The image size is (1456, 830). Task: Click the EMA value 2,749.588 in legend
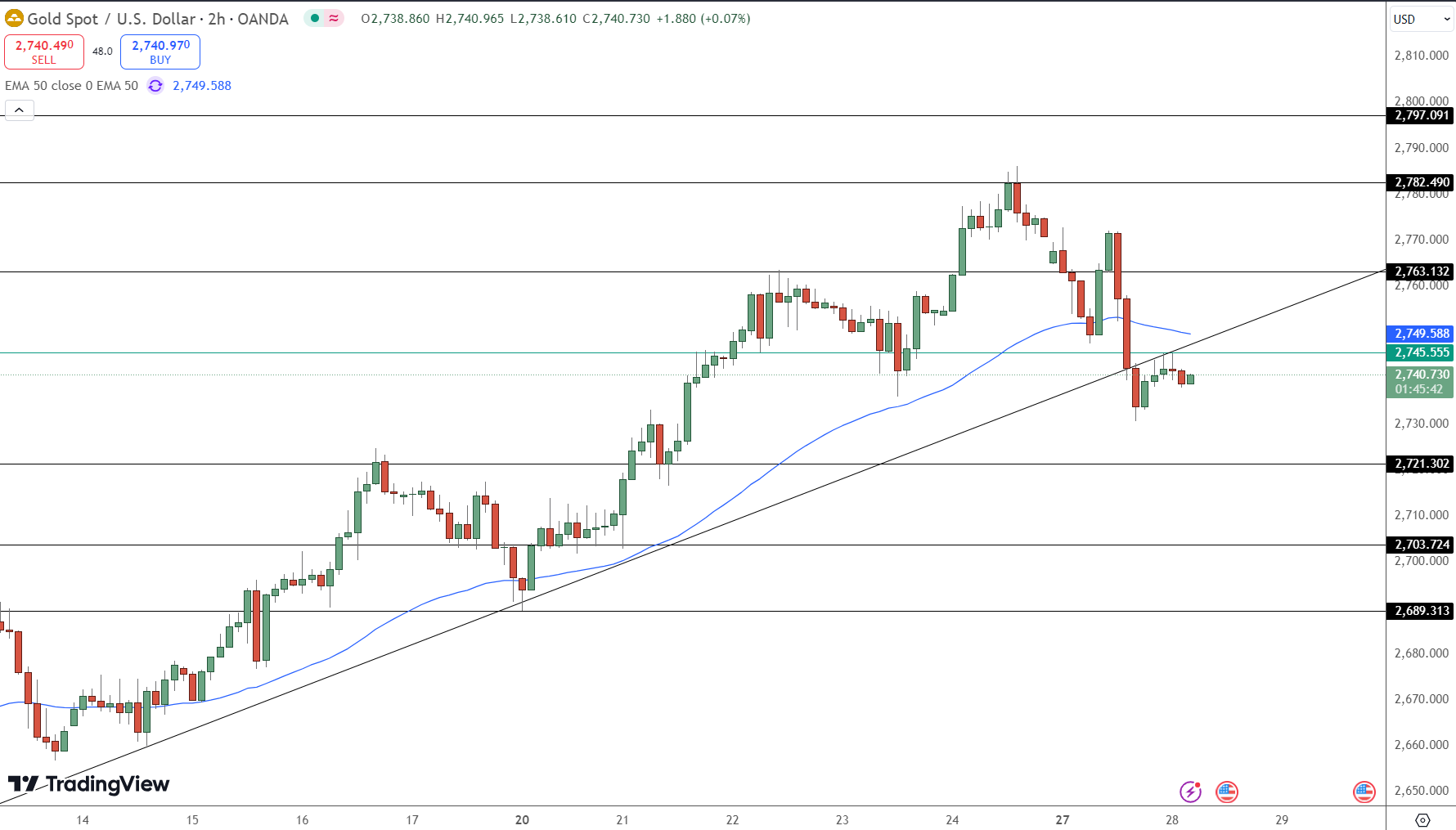[202, 86]
